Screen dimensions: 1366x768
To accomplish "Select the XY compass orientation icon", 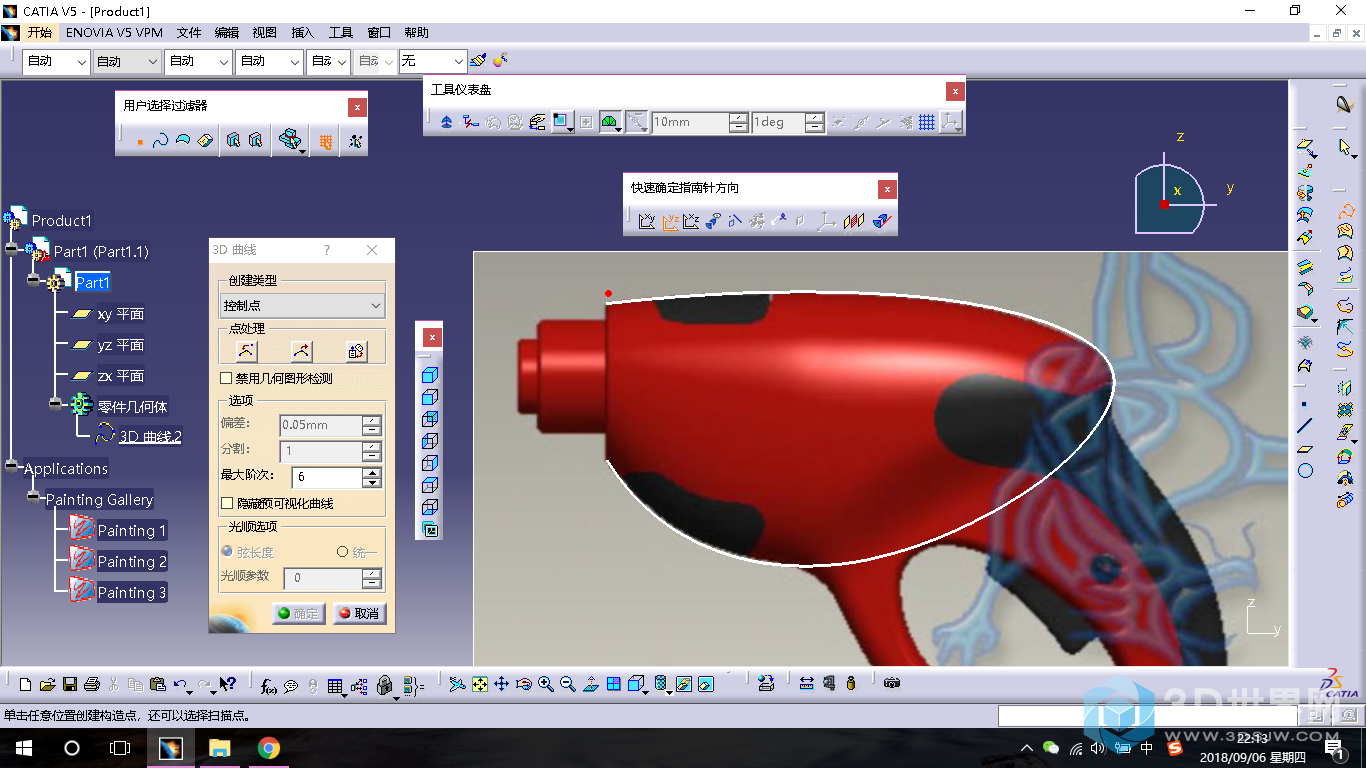I will coord(646,221).
